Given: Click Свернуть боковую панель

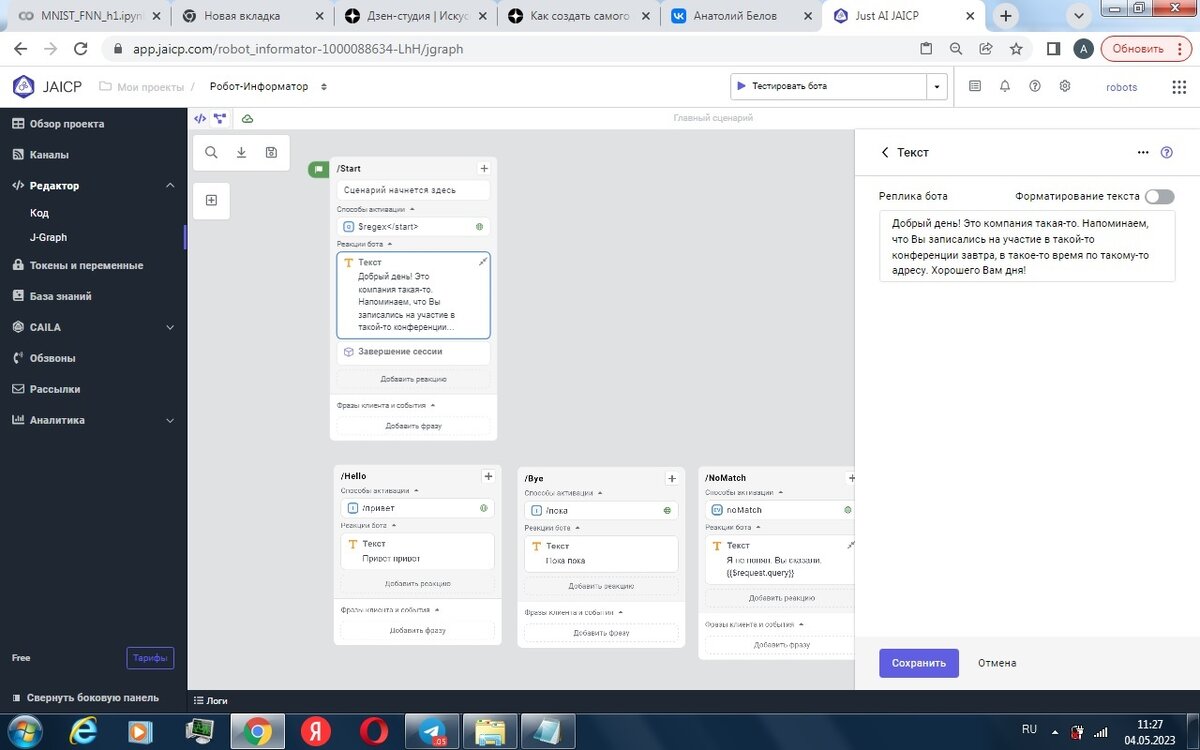Looking at the screenshot, I should pyautogui.click(x=92, y=698).
